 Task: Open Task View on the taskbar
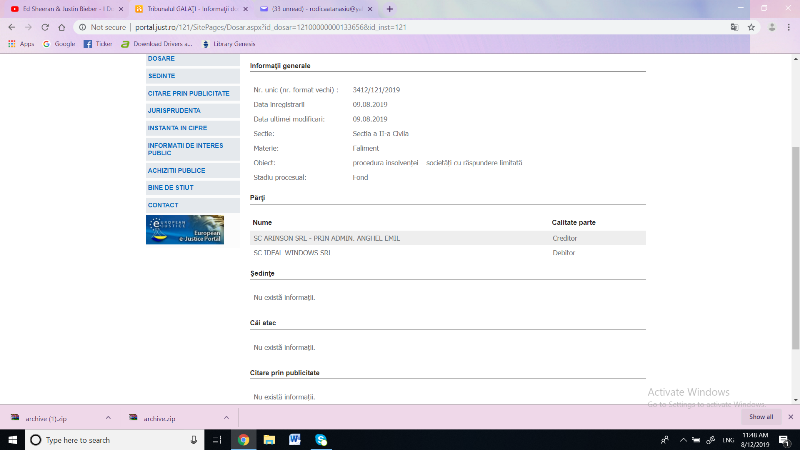coord(217,440)
